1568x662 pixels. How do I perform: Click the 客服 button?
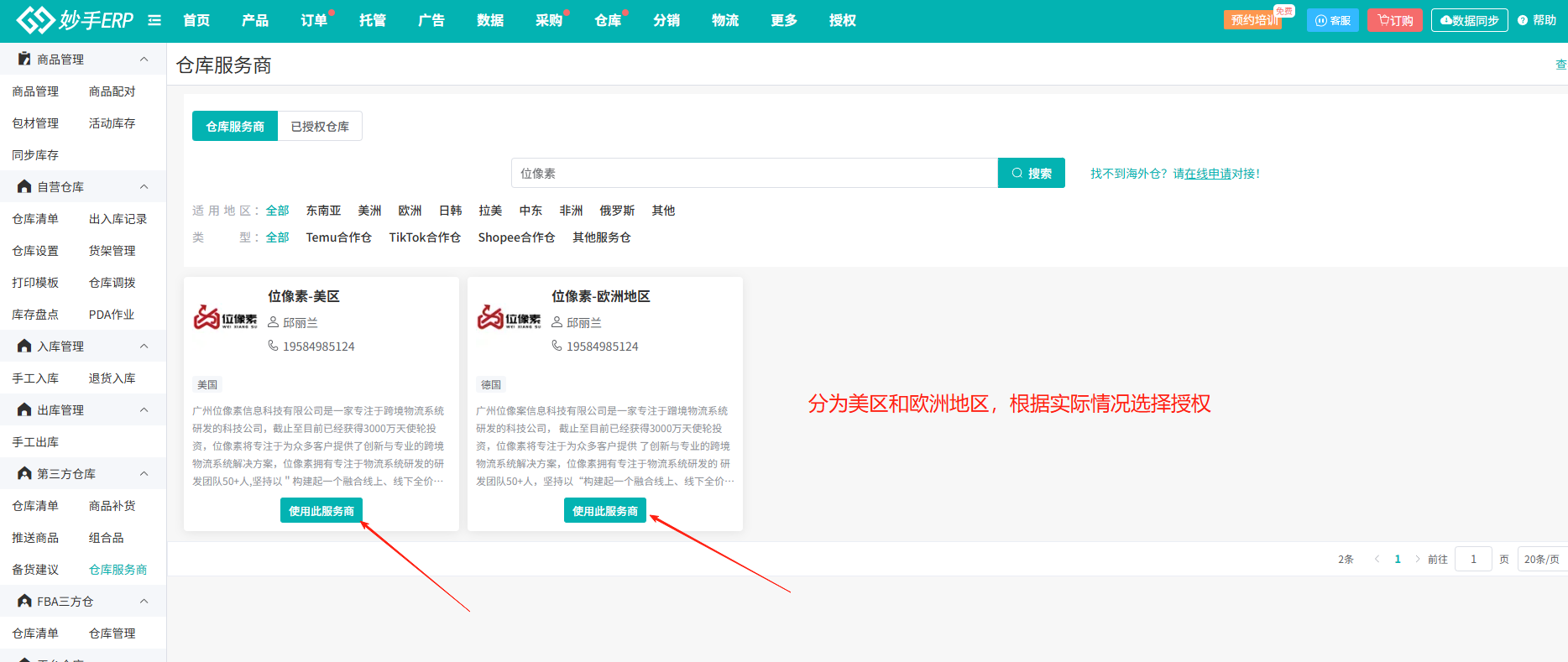pos(1333,20)
